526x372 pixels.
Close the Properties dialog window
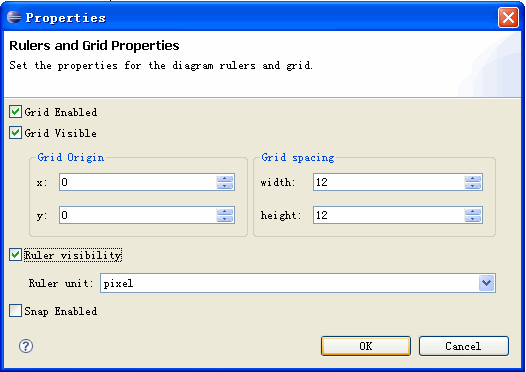[509, 17]
